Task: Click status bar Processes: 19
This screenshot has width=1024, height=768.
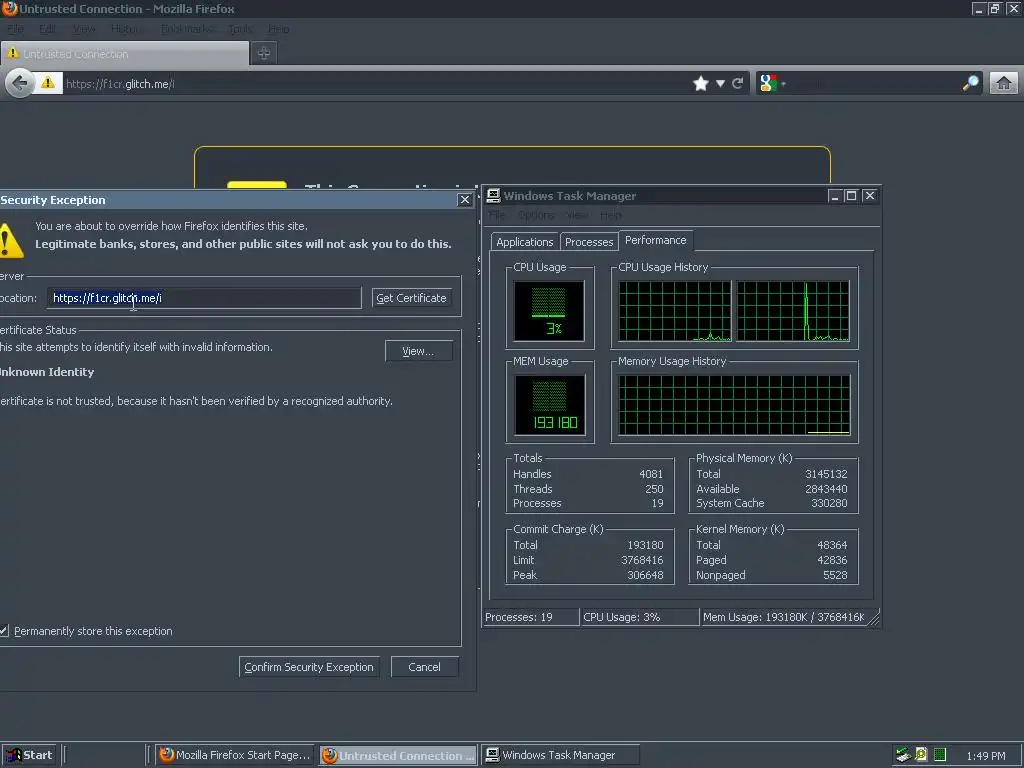Action: tap(531, 617)
